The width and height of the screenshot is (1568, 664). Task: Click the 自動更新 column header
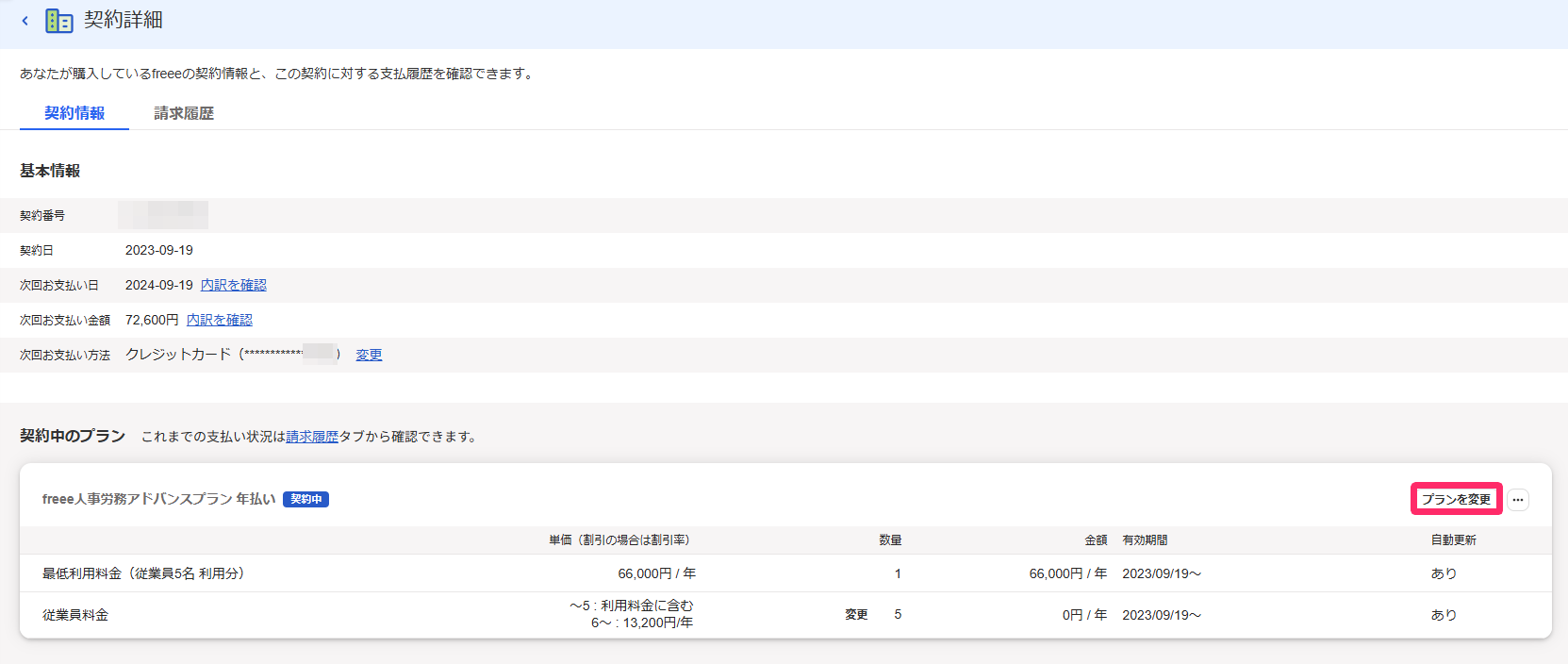1454,540
